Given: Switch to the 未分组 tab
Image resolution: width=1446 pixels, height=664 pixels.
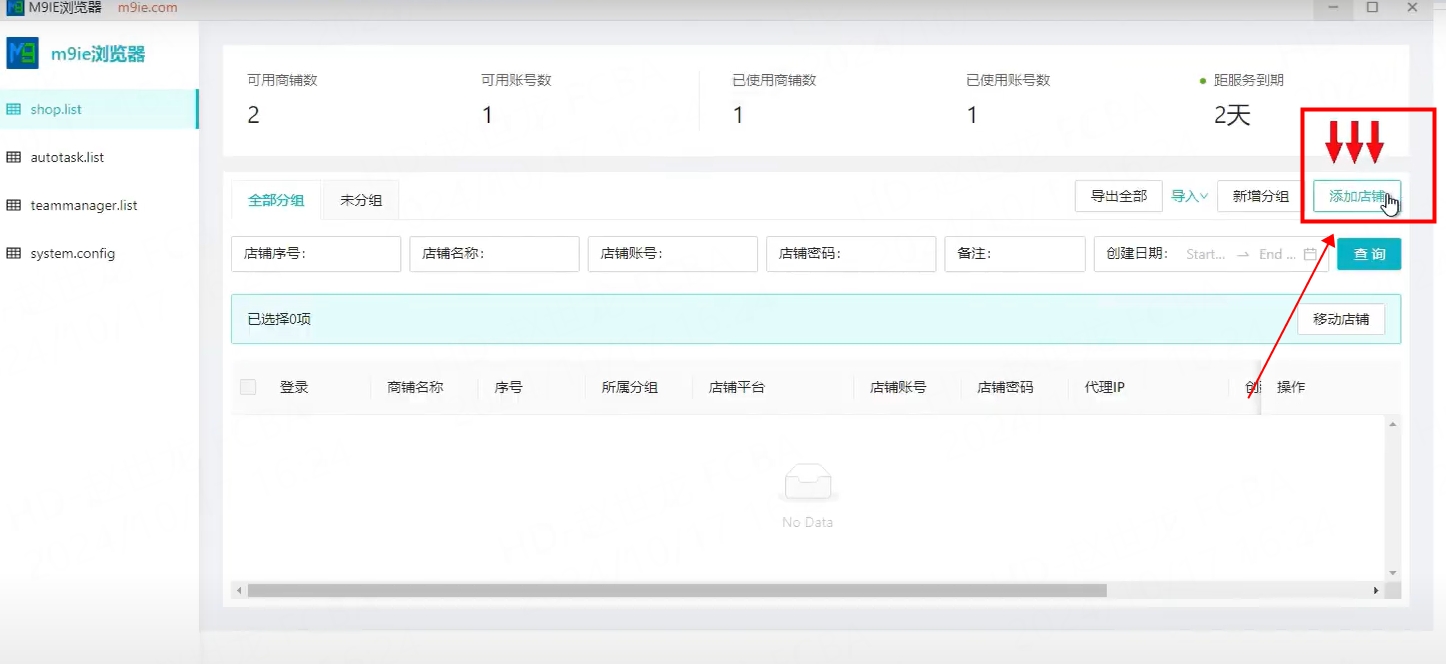Looking at the screenshot, I should coord(360,200).
